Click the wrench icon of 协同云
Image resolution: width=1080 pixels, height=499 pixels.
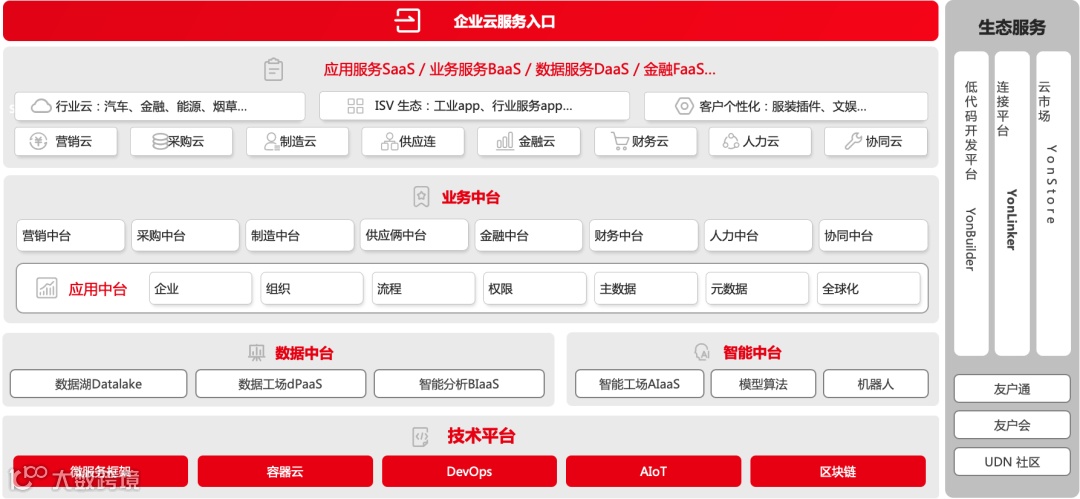tap(853, 142)
